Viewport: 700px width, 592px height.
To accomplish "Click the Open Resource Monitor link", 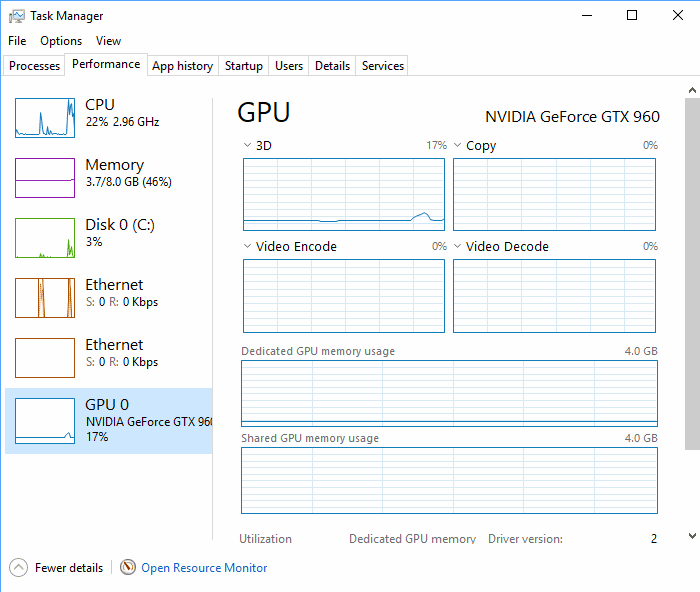I will coord(204,568).
